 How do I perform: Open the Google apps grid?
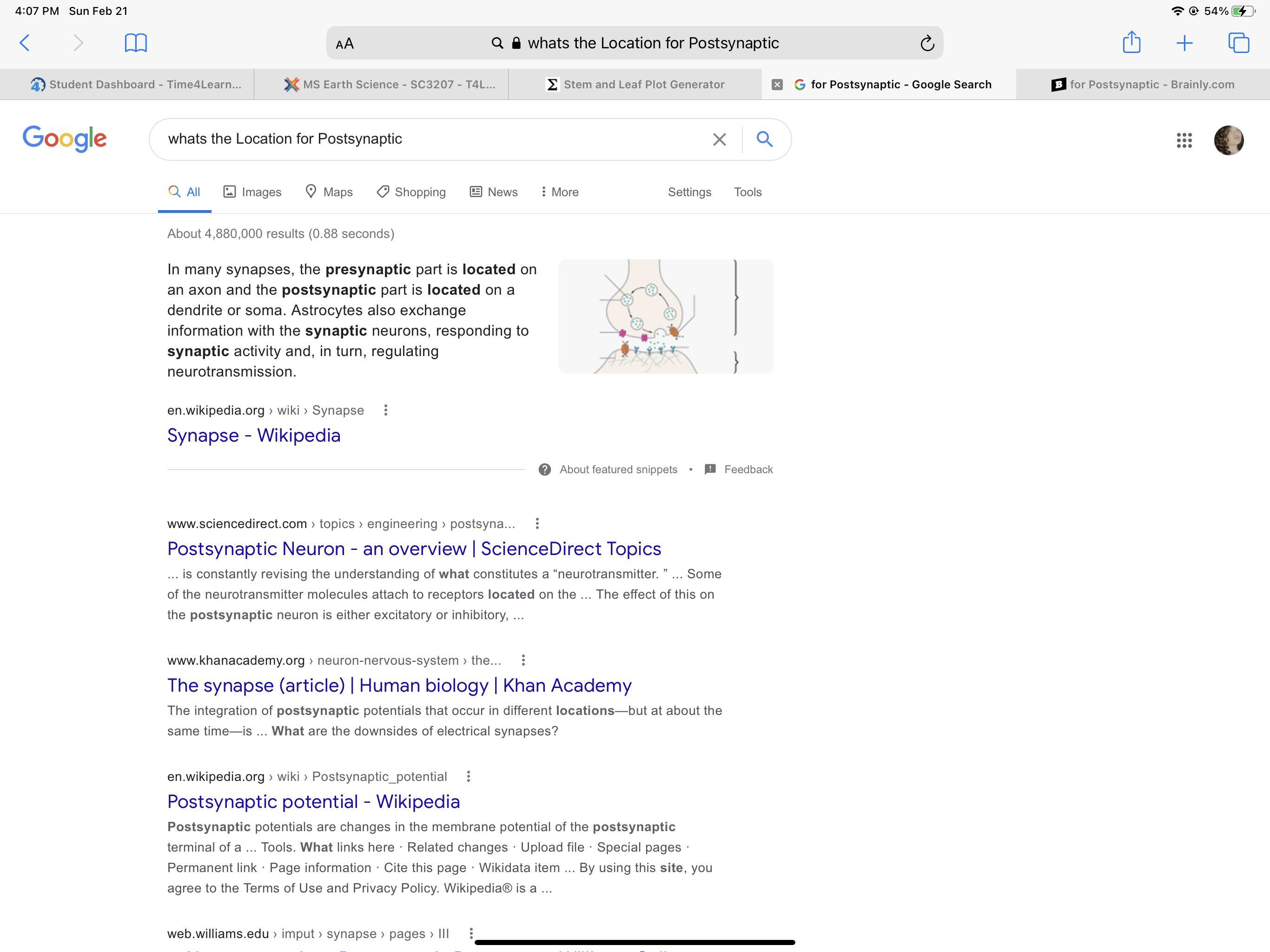pos(1184,140)
